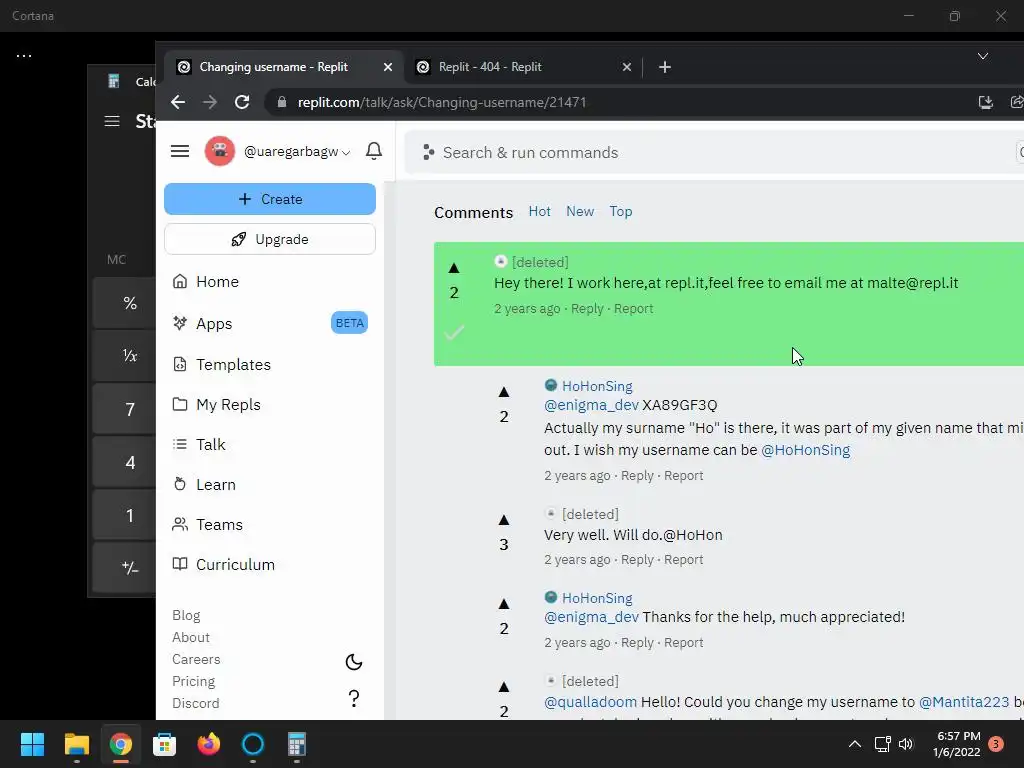Open the Replit sidebar hamburger menu
This screenshot has height=768, width=1024.
pos(180,152)
